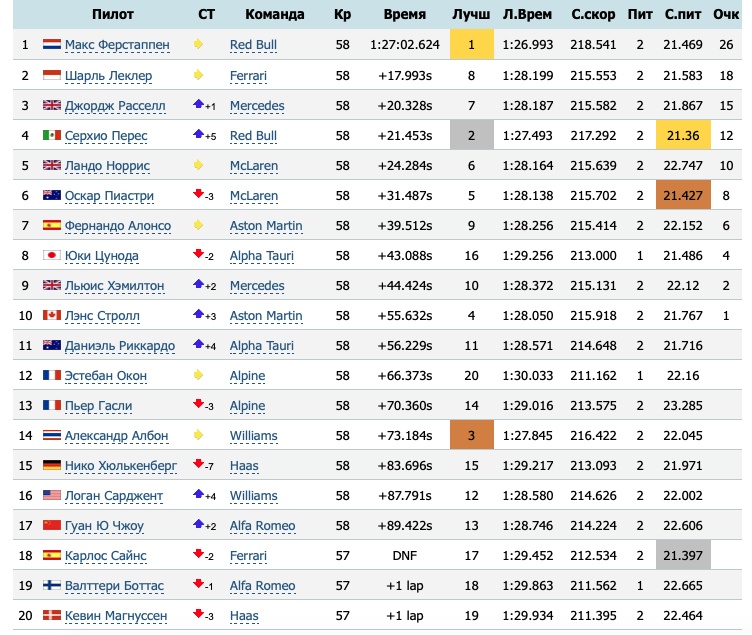Click the blue up arrow in Даниэль Риккардо row

pyautogui.click(x=198, y=343)
